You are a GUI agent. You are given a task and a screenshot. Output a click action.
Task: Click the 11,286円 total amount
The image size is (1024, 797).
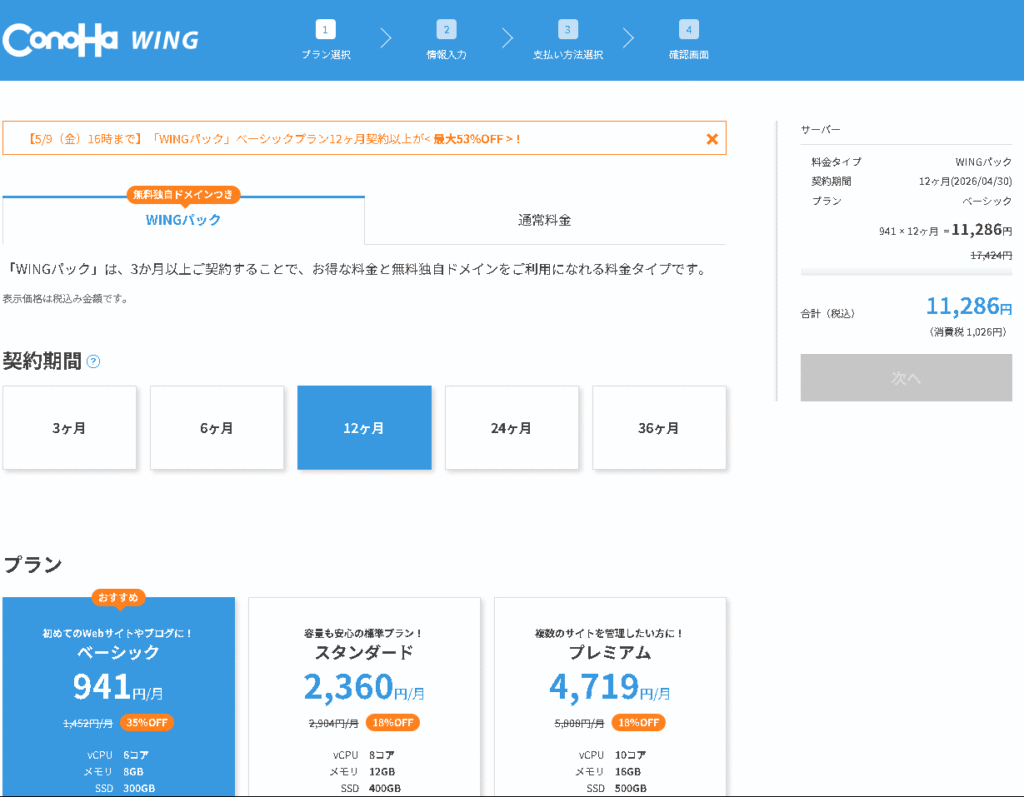pos(969,306)
